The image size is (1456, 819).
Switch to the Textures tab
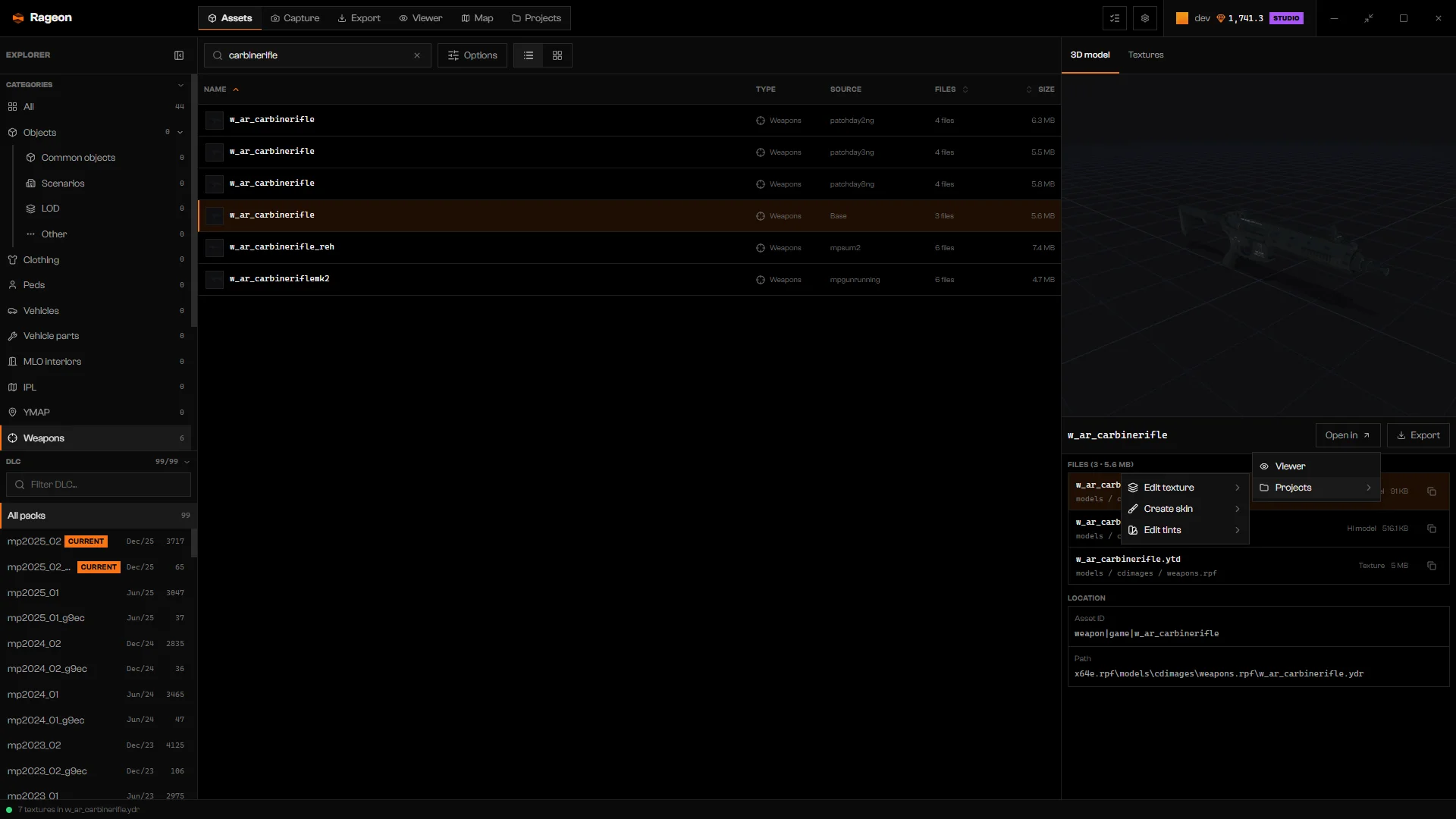pos(1145,55)
